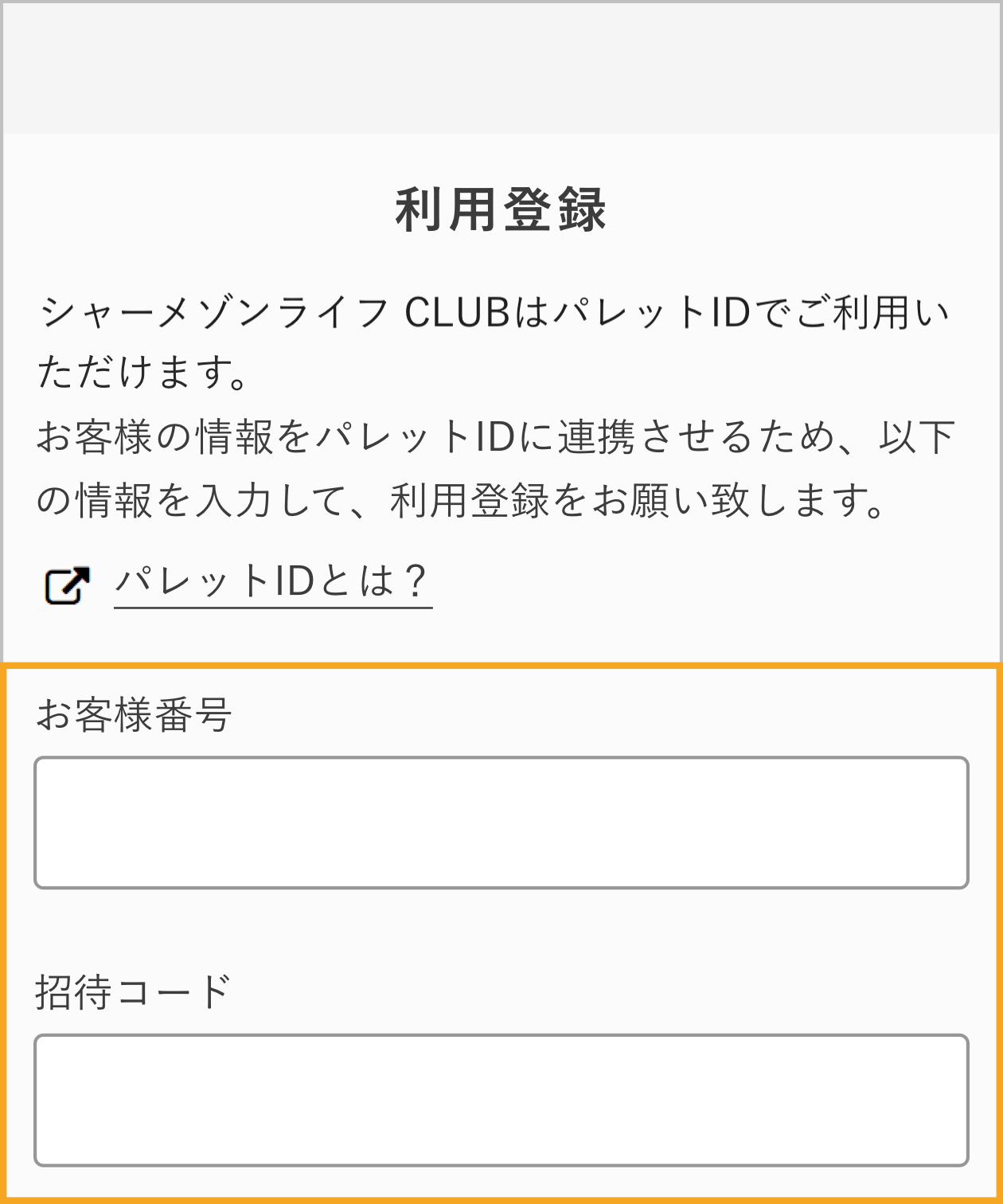Click the 招待コード field label
Image resolution: width=1003 pixels, height=1204 pixels.
tap(133, 991)
